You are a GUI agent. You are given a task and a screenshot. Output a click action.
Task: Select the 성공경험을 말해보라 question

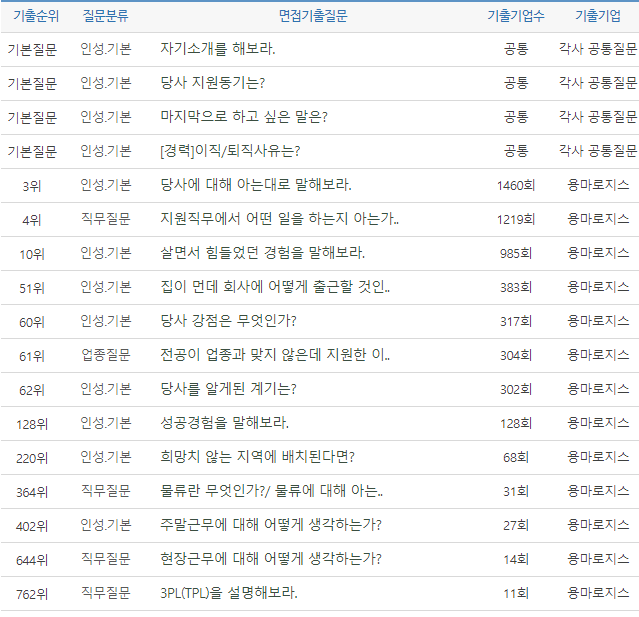[x=224, y=423]
